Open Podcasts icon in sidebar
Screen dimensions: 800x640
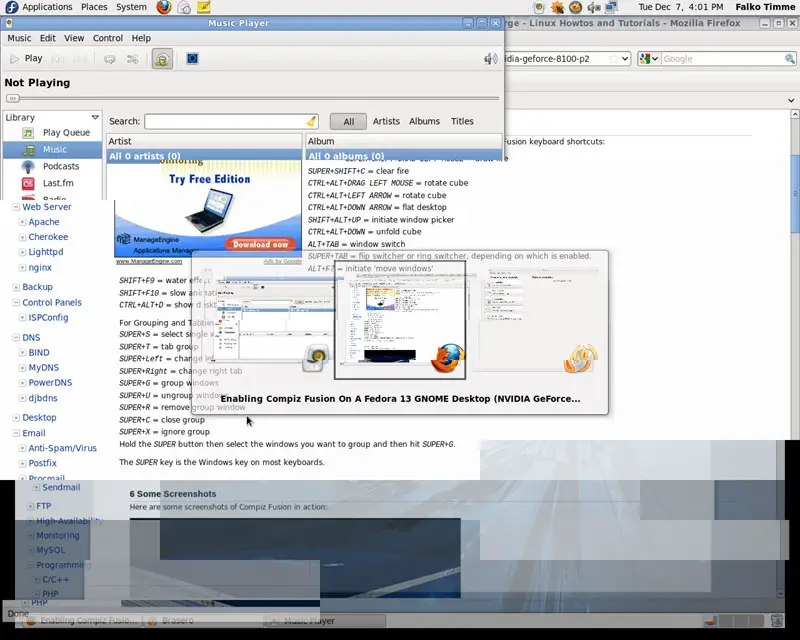28,166
